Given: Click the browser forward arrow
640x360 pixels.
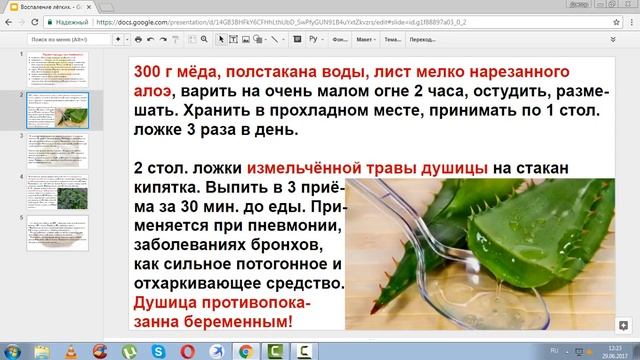Looking at the screenshot, I should 22,22.
